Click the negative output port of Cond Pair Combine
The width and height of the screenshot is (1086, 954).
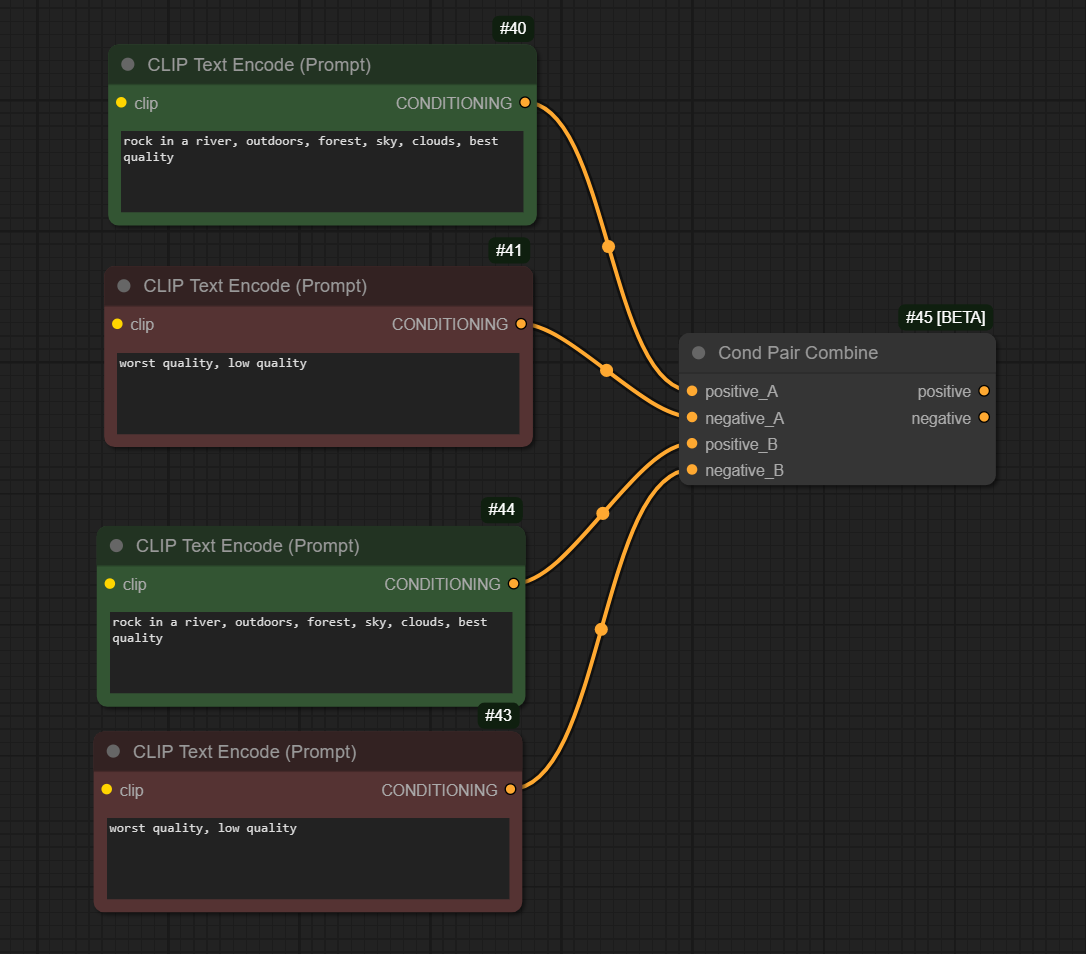pos(984,418)
